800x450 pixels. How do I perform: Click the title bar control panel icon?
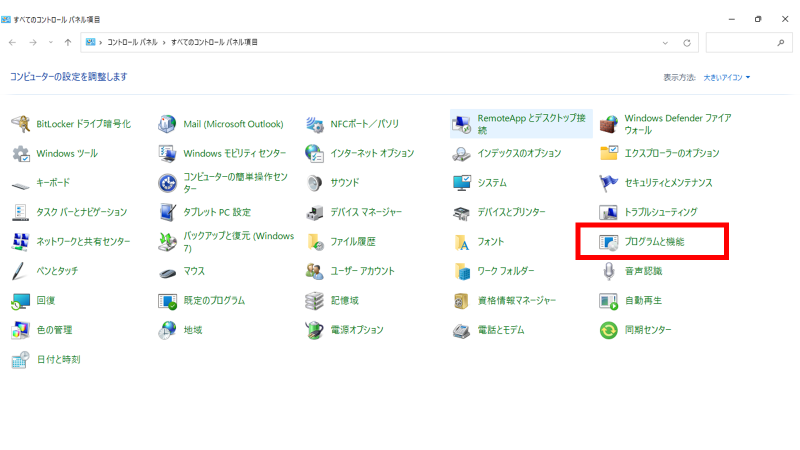pyautogui.click(x=6, y=19)
